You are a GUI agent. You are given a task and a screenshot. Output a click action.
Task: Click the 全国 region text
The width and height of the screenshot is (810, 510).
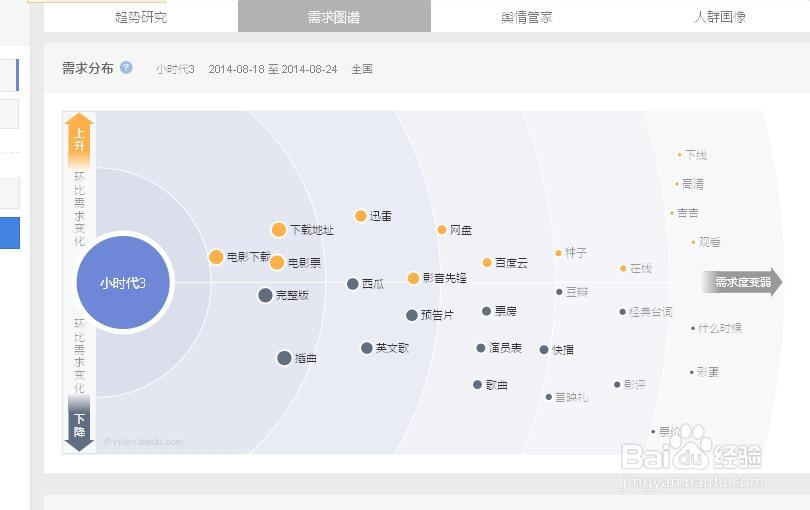[x=362, y=69]
